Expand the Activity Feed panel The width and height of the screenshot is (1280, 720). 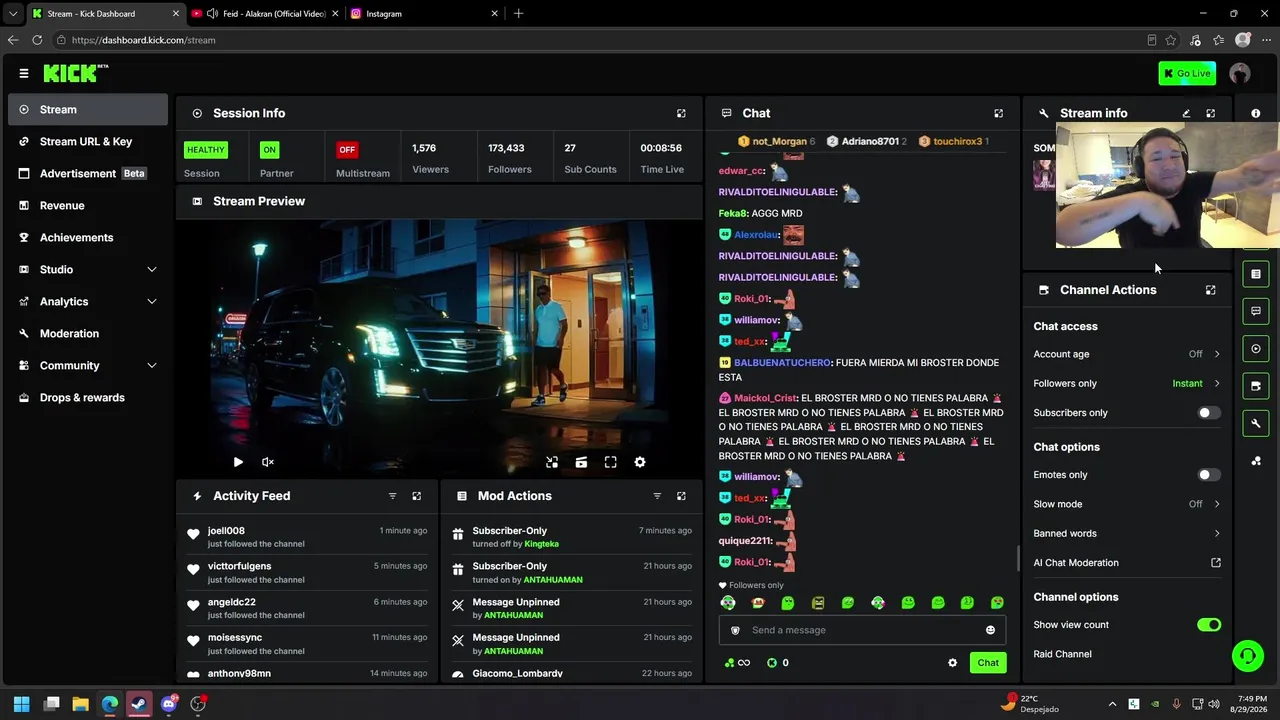[417, 496]
